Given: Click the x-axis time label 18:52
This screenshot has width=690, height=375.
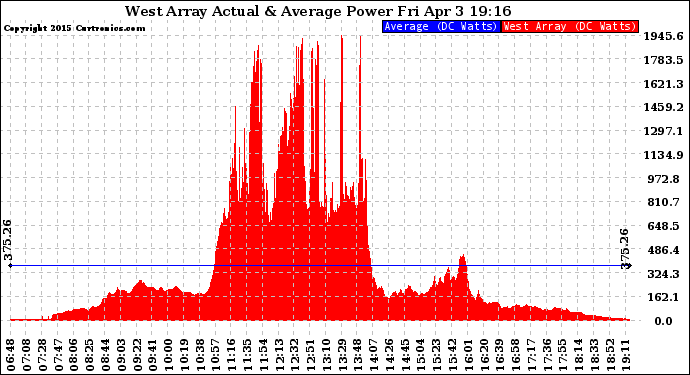Looking at the screenshot, I should [x=610, y=355].
